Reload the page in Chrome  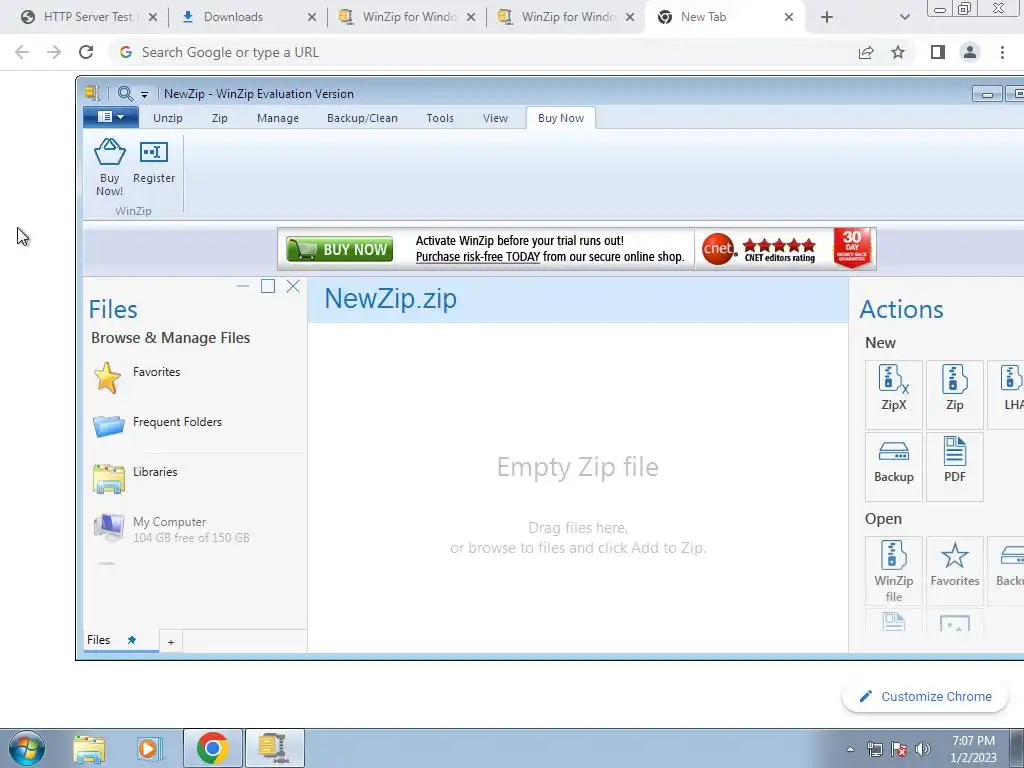coord(86,52)
